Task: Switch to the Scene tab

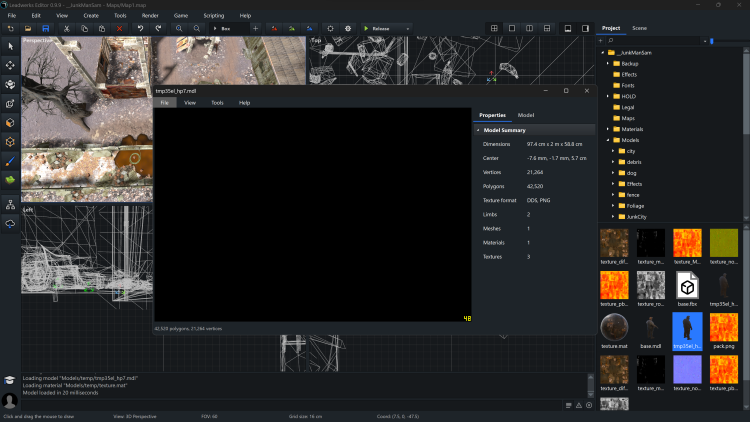Action: [639, 28]
